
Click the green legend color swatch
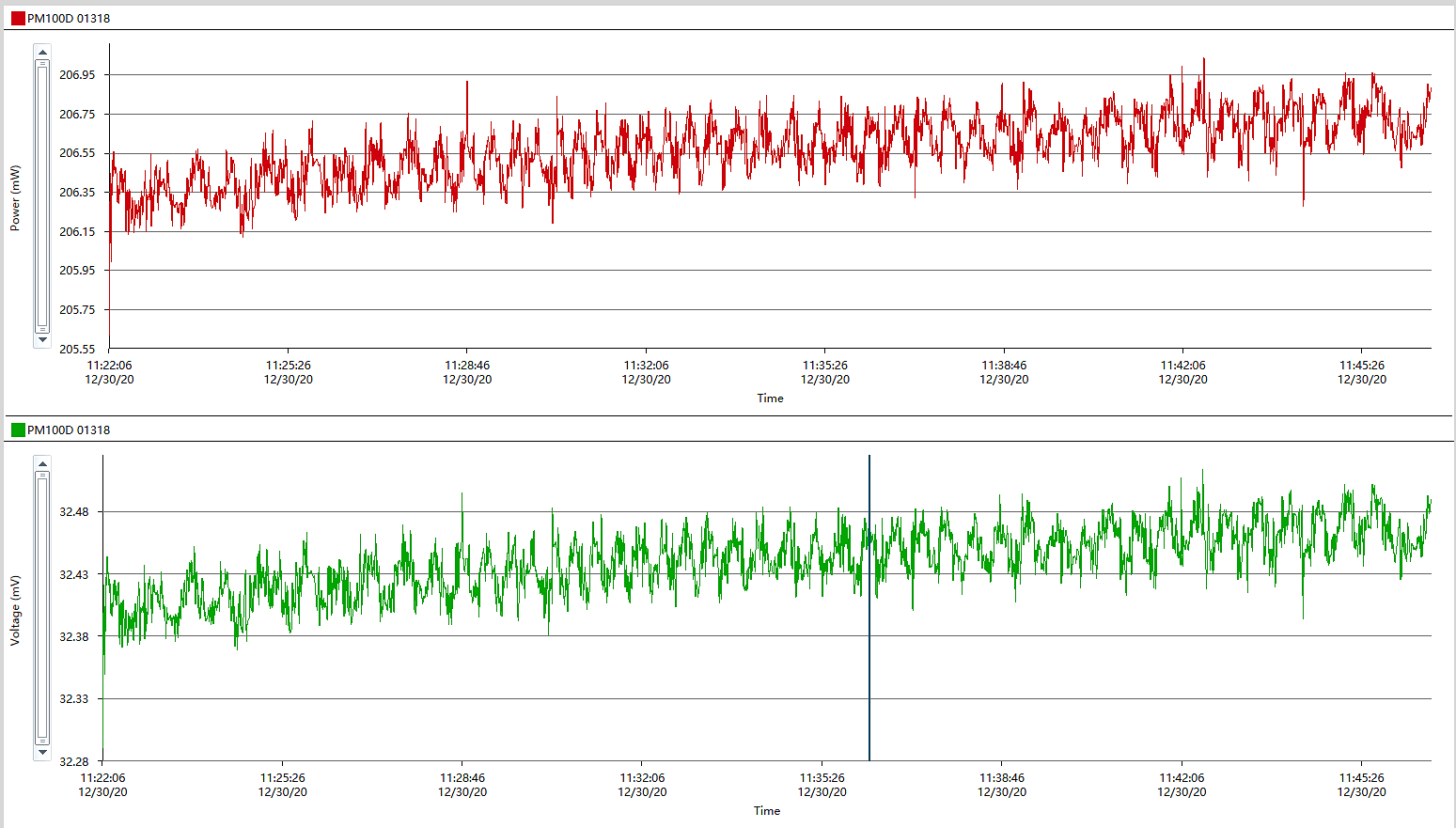18,430
